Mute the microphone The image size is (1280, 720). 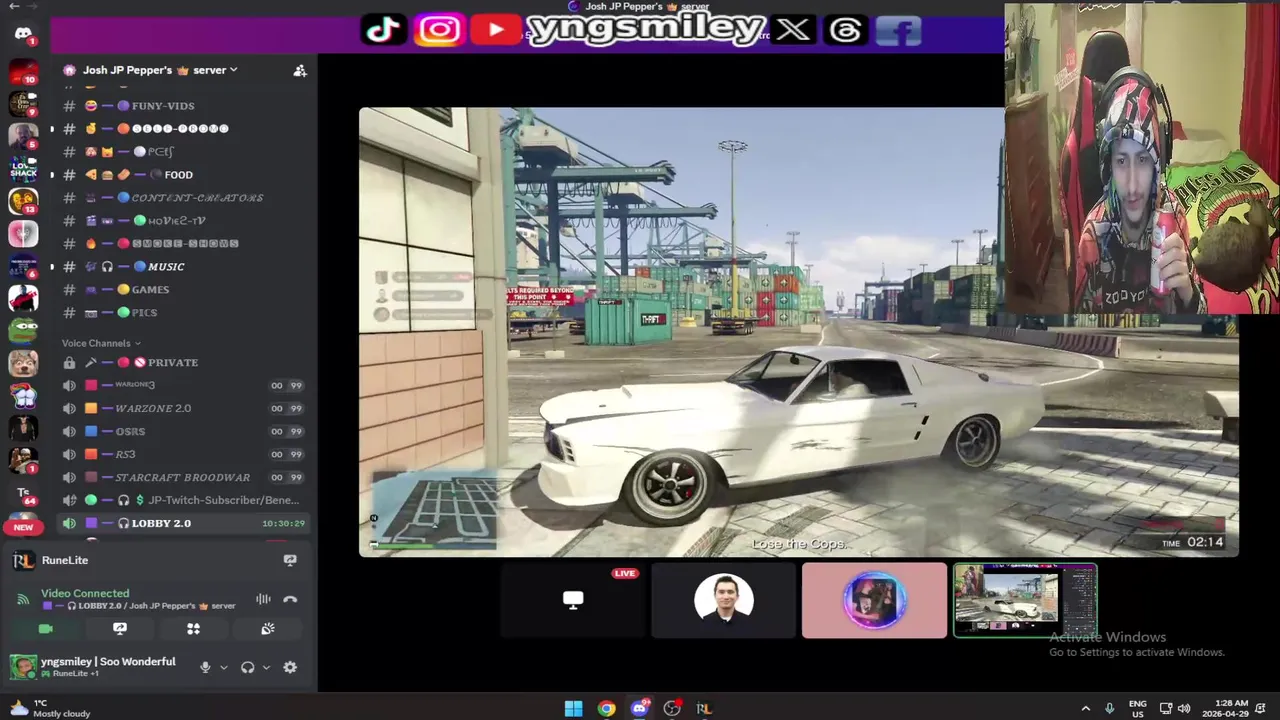click(205, 667)
